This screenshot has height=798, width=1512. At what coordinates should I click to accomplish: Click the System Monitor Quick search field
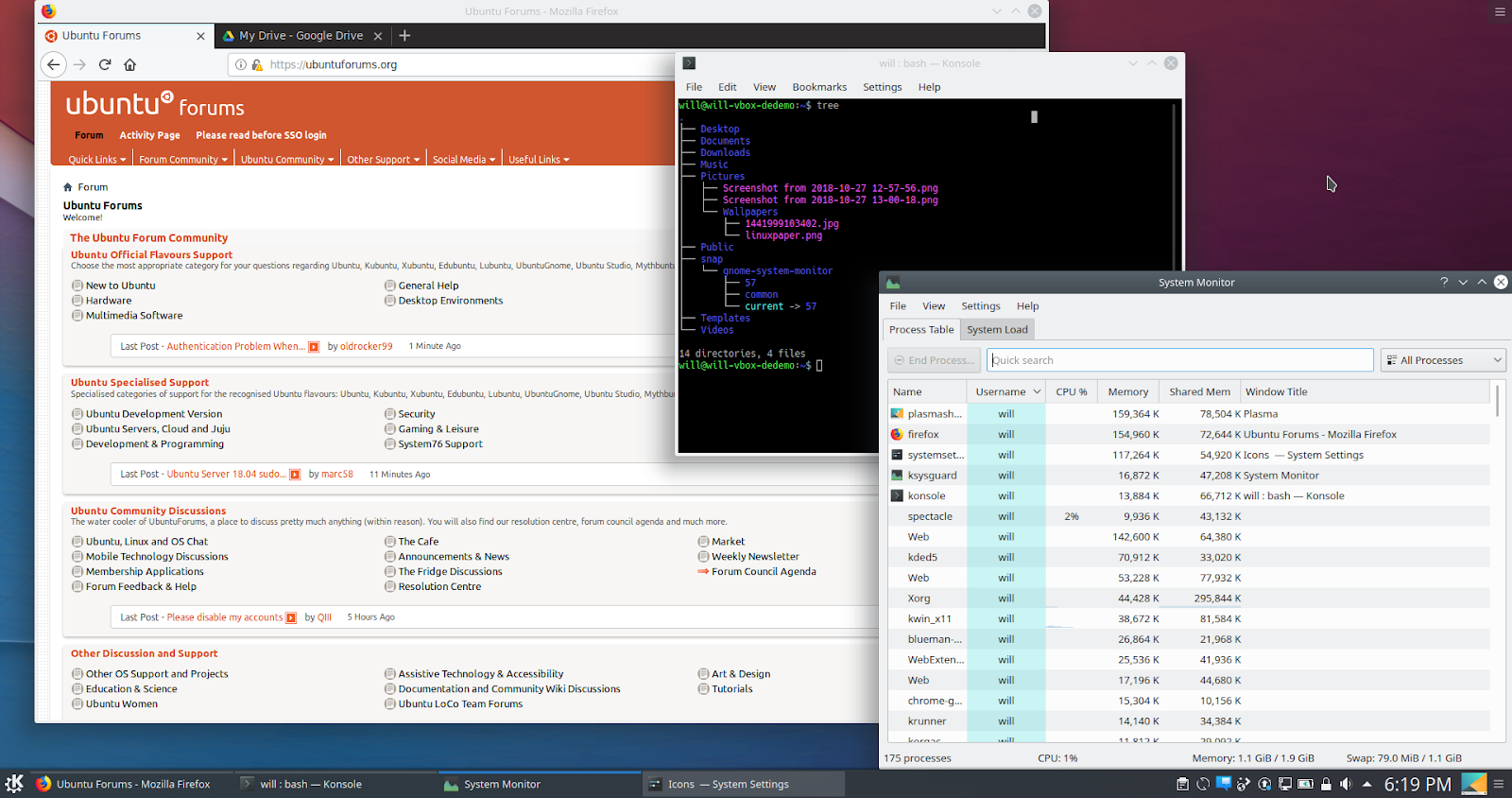pos(1180,360)
